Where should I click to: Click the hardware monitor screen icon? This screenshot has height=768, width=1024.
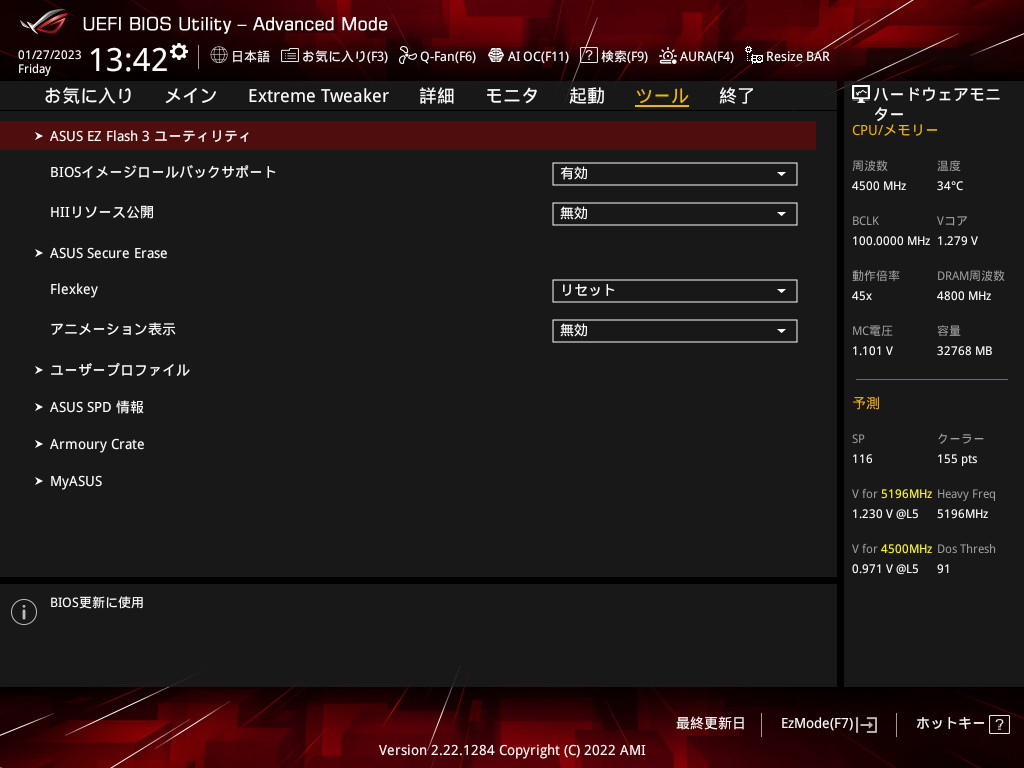[861, 95]
